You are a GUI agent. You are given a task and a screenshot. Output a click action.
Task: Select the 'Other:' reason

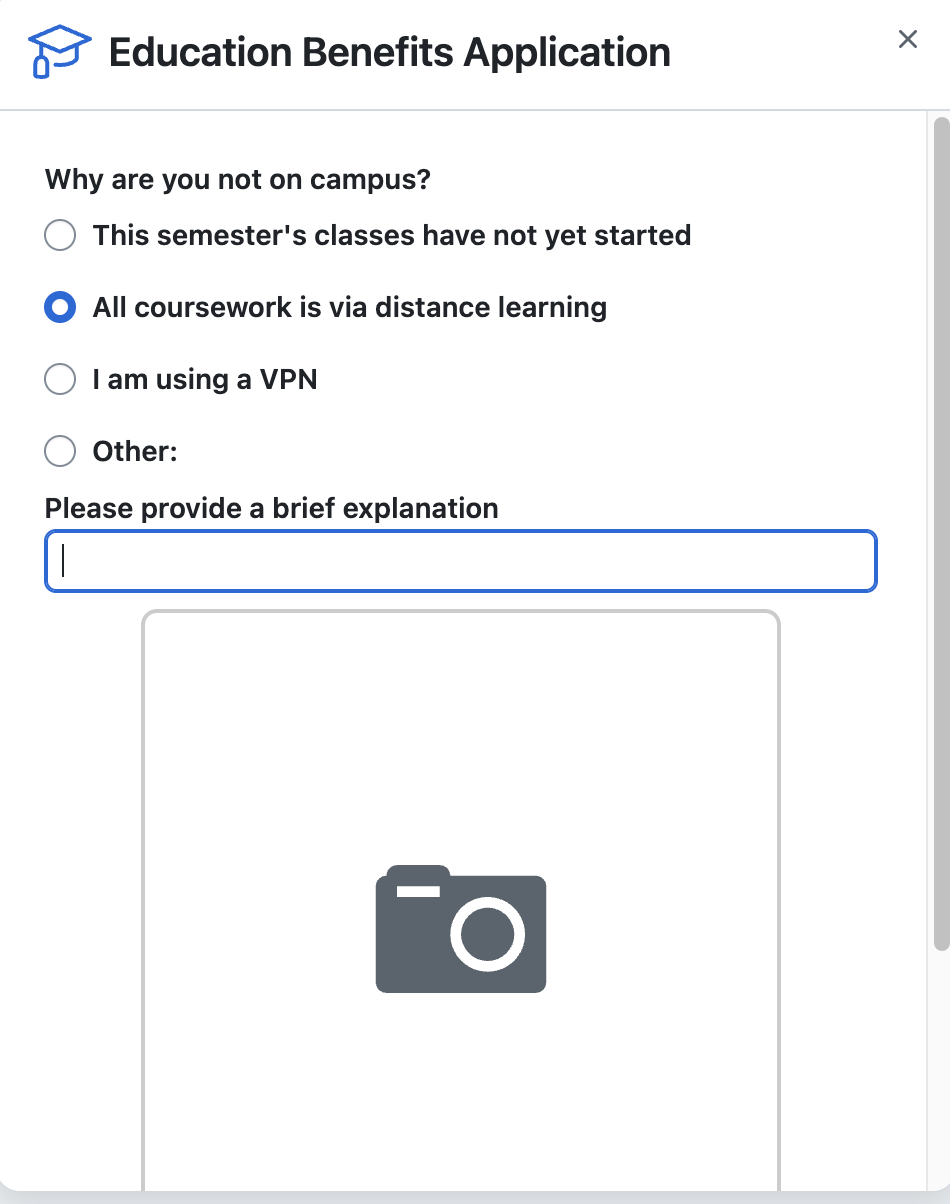60,451
